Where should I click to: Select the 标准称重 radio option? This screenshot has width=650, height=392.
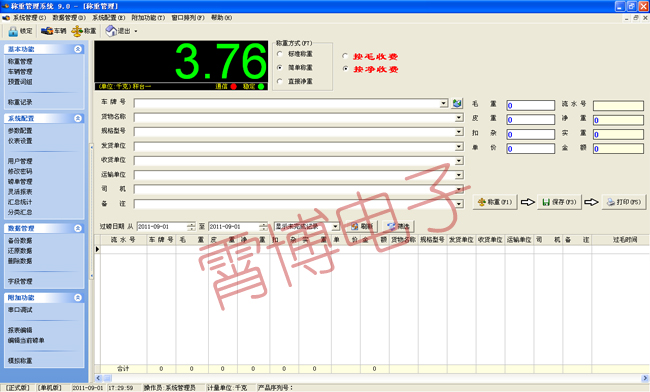[280, 54]
